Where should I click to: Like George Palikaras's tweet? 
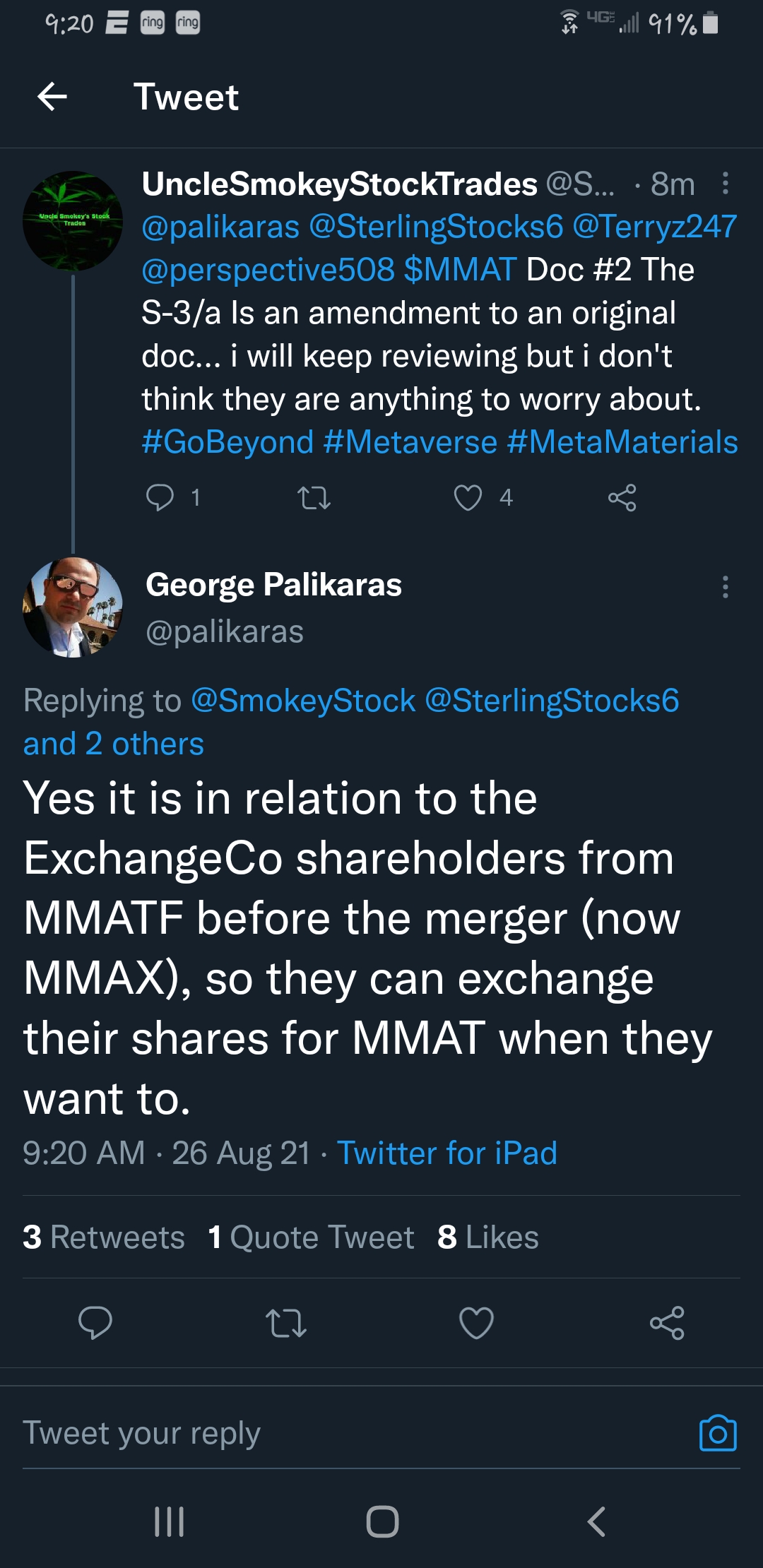tap(476, 1323)
